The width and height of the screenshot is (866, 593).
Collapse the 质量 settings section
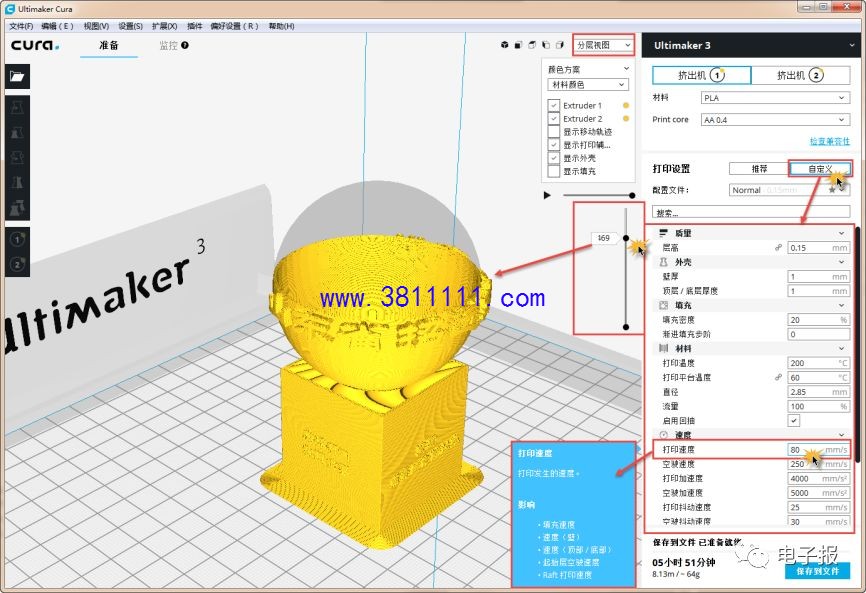pyautogui.click(x=842, y=233)
